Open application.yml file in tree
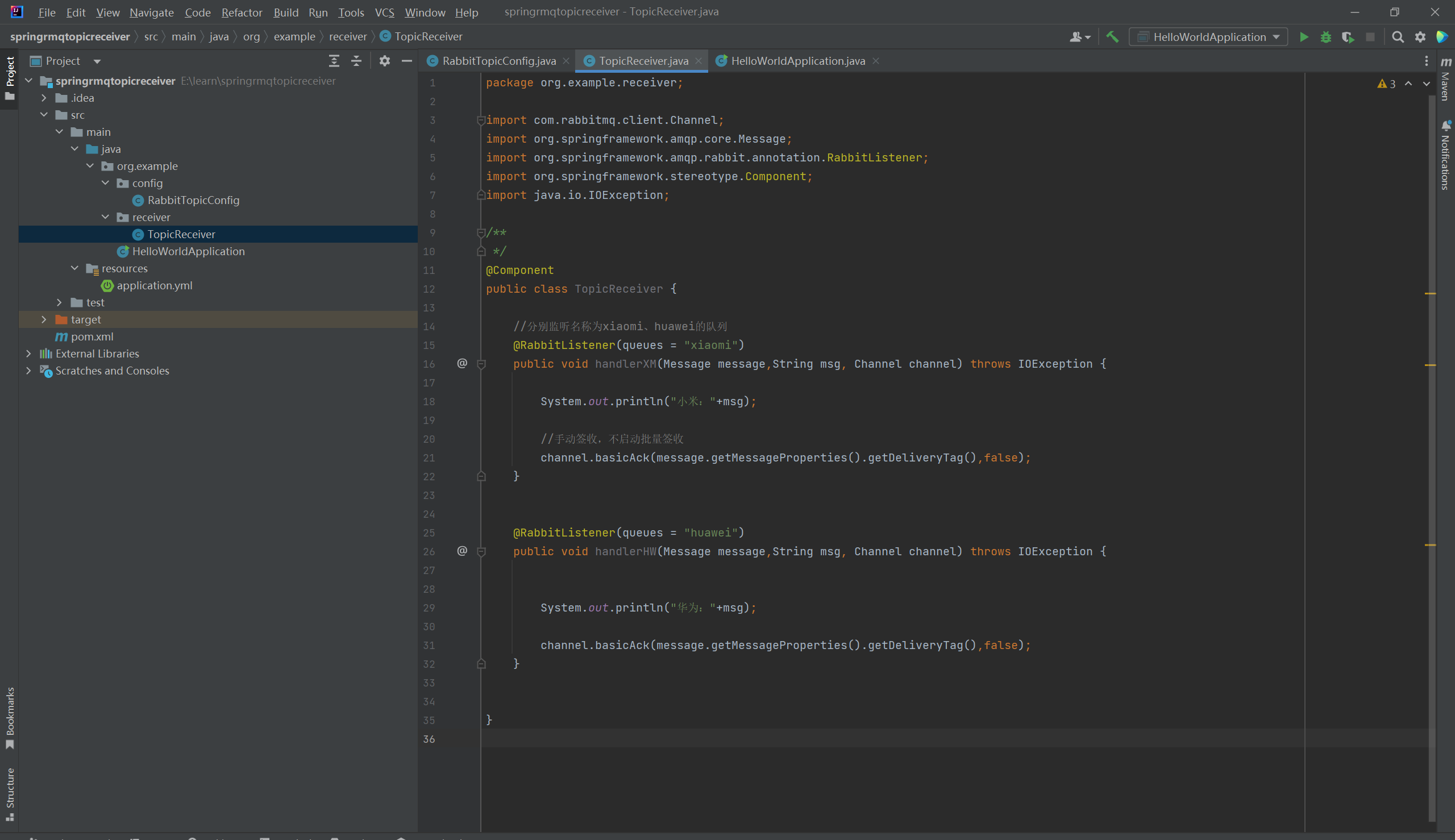 (154, 285)
